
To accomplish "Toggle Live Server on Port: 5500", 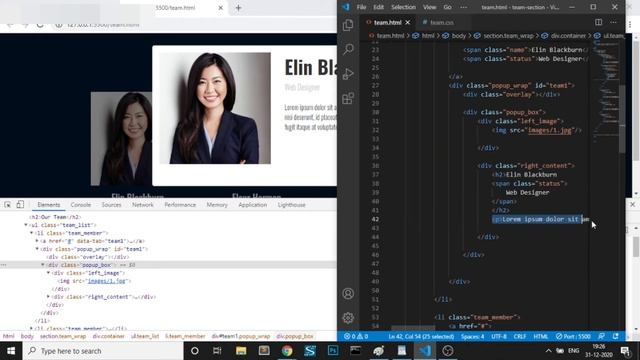I will 573,336.
